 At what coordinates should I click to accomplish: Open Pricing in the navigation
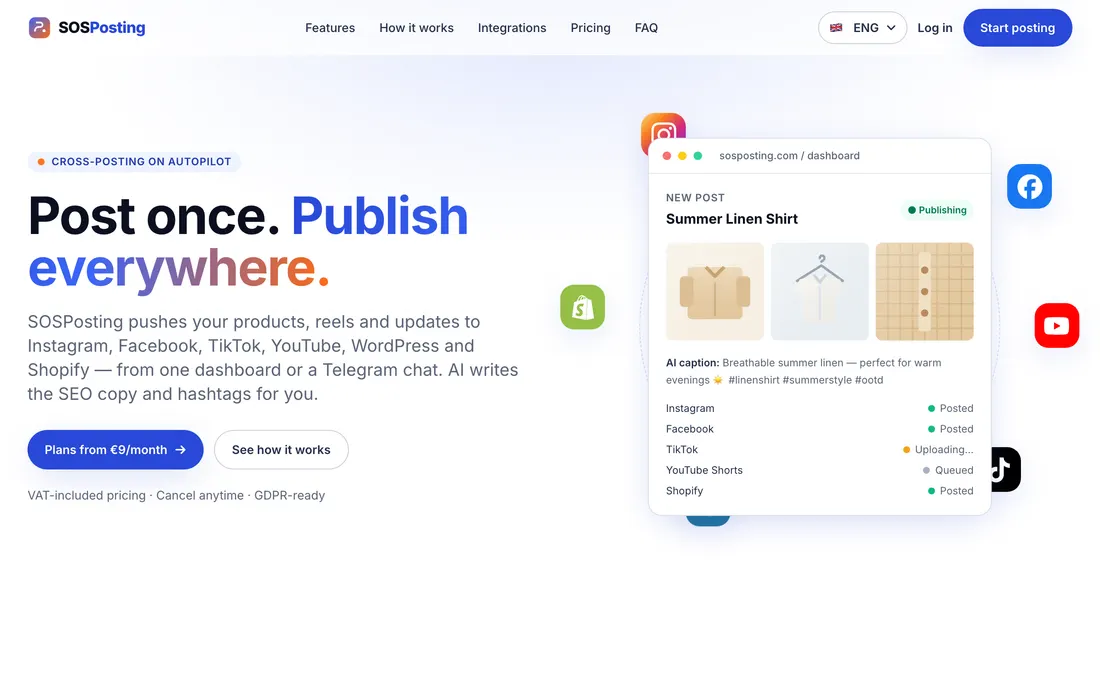(590, 28)
